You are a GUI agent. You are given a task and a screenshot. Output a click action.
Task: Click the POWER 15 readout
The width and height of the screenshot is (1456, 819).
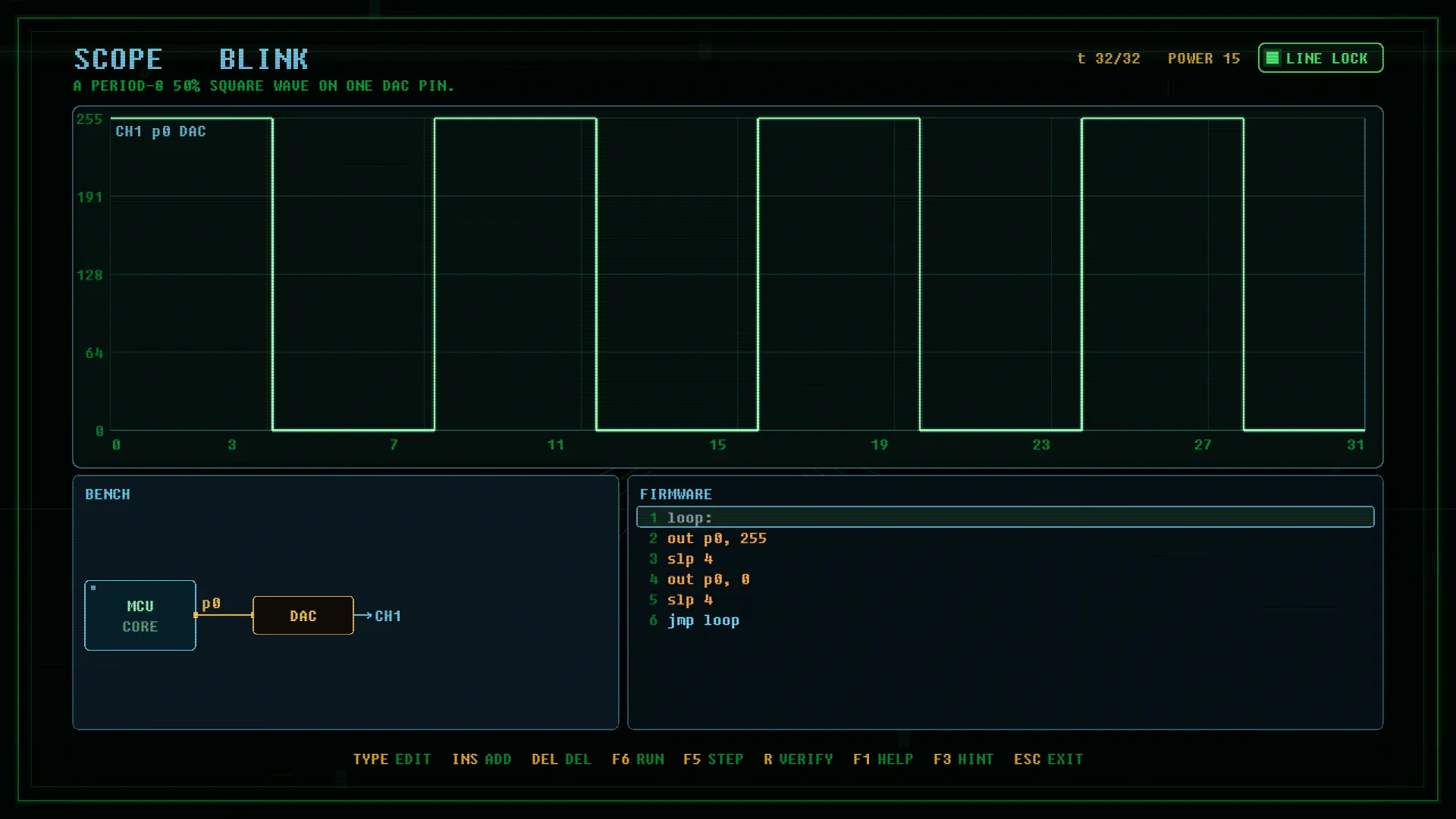(x=1203, y=58)
